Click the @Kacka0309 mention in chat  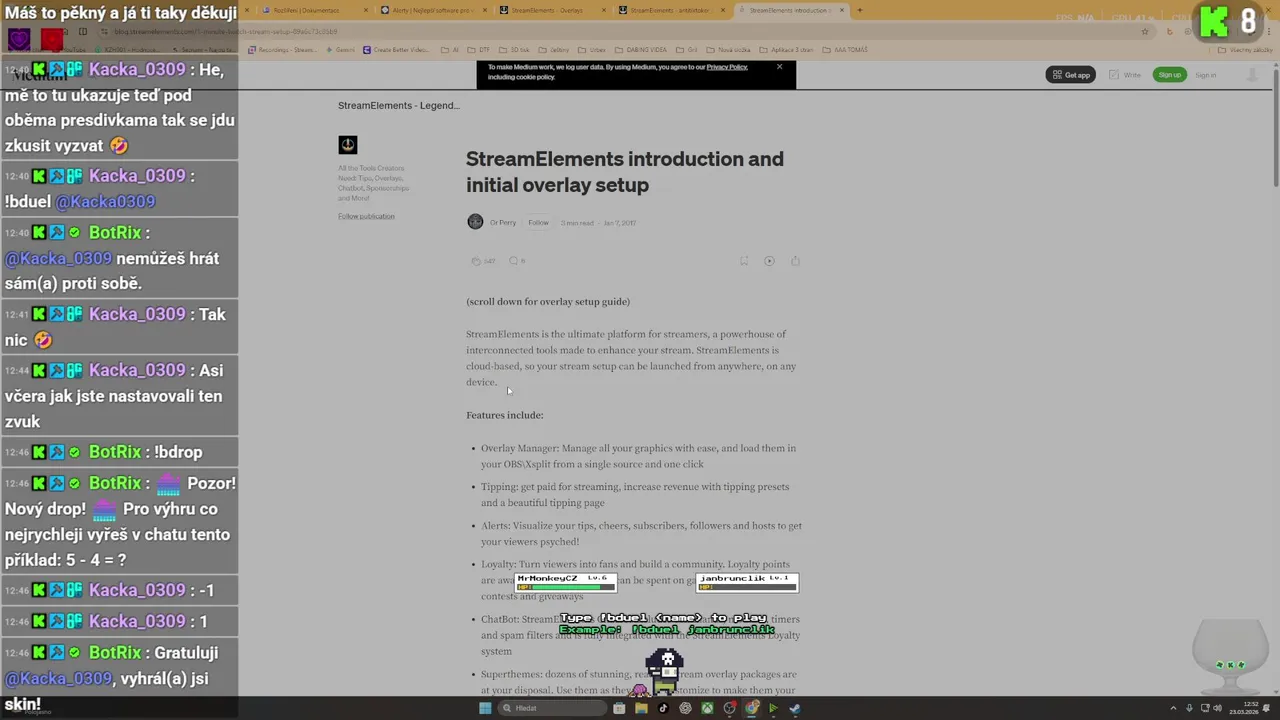point(105,201)
